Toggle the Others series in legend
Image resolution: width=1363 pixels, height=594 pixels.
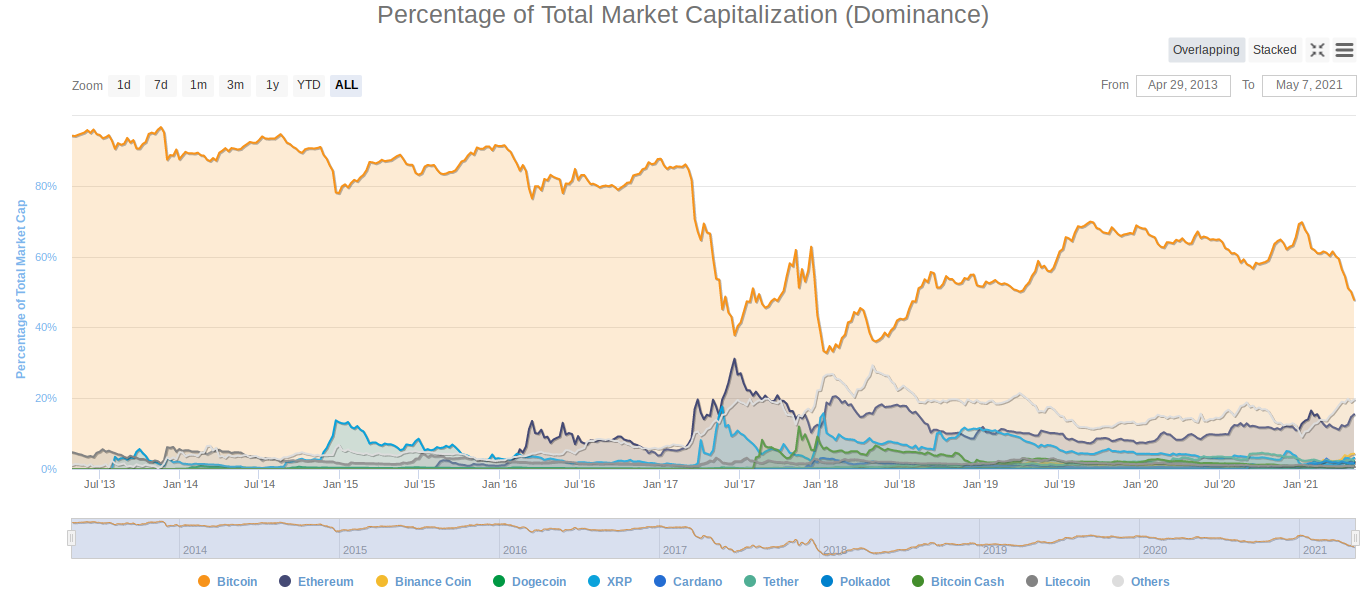coord(1150,581)
